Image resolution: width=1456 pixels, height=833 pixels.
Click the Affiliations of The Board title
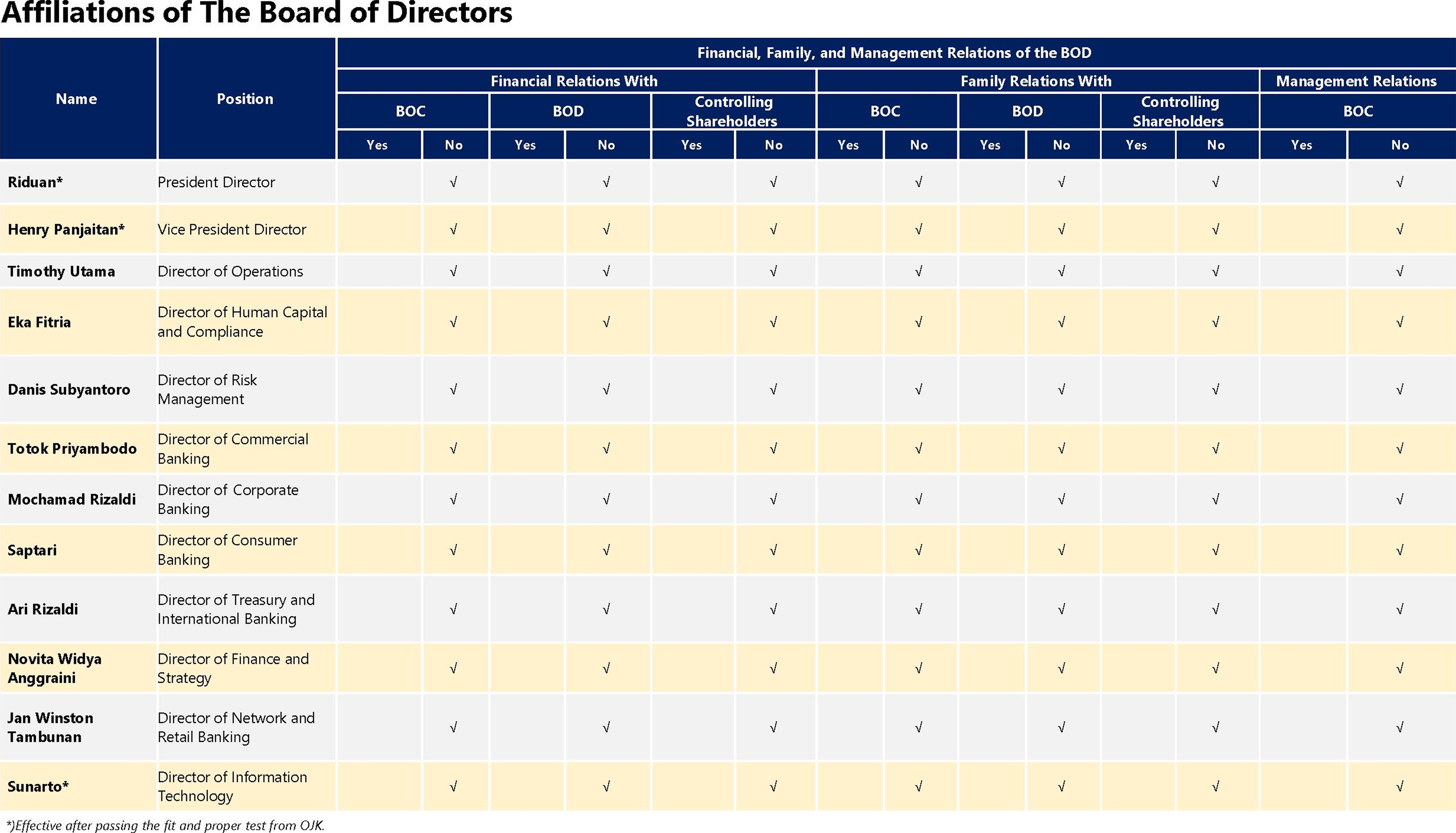257,13
